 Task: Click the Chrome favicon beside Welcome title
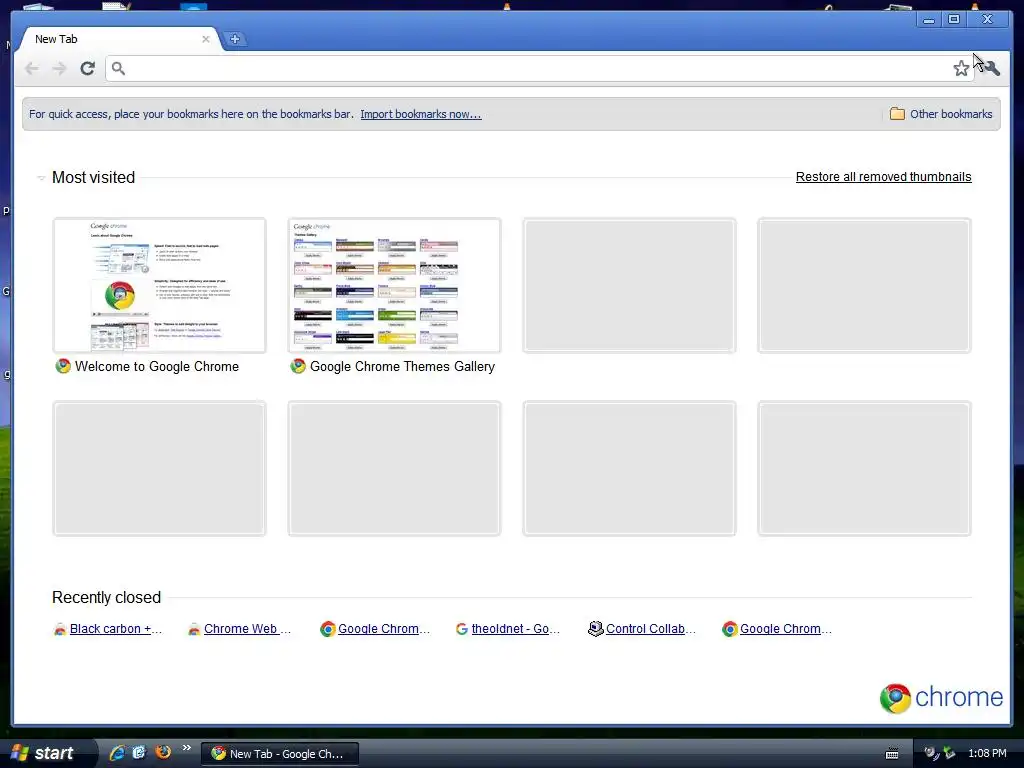(x=63, y=366)
